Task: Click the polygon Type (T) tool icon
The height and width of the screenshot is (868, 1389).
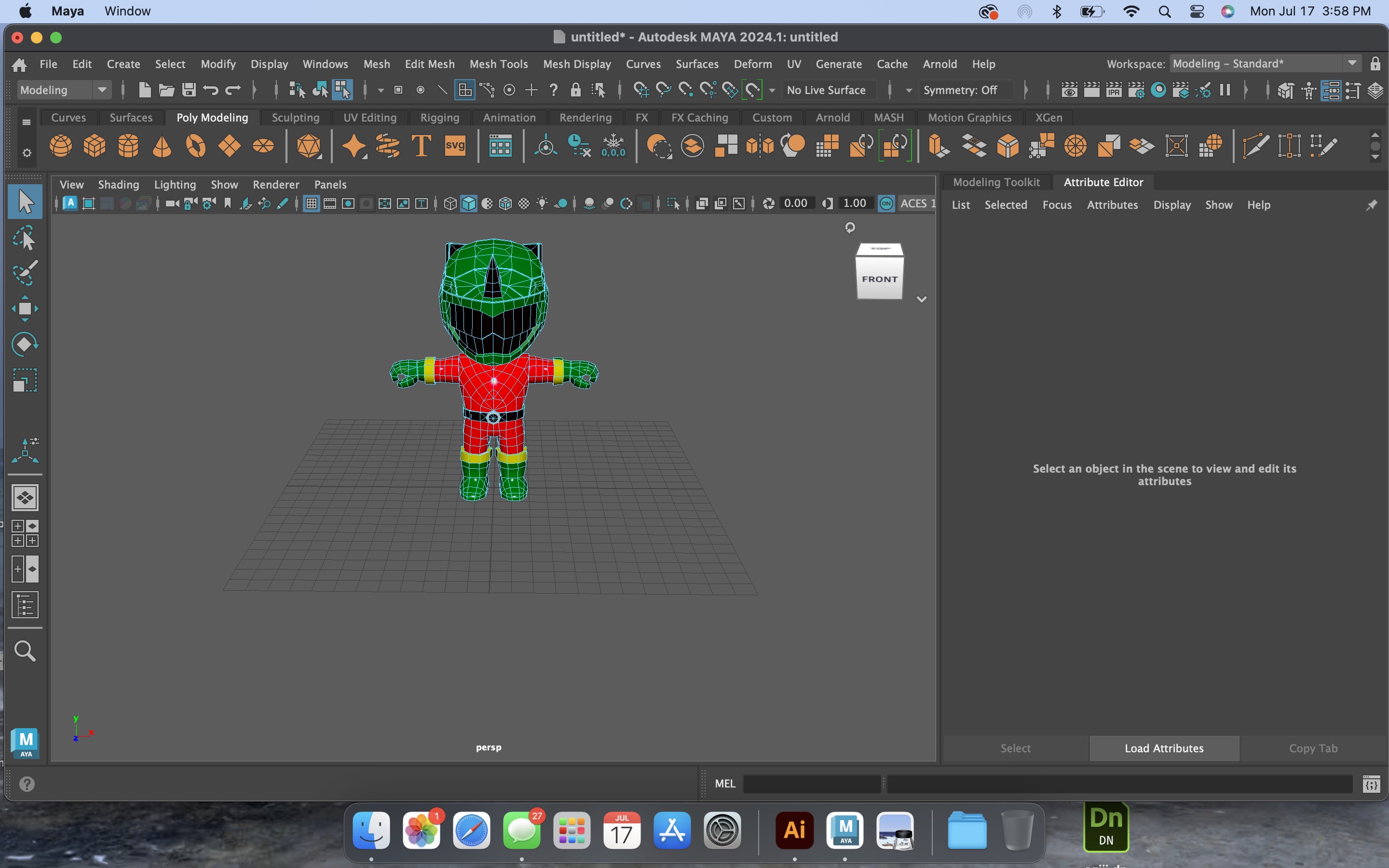Action: (x=422, y=146)
